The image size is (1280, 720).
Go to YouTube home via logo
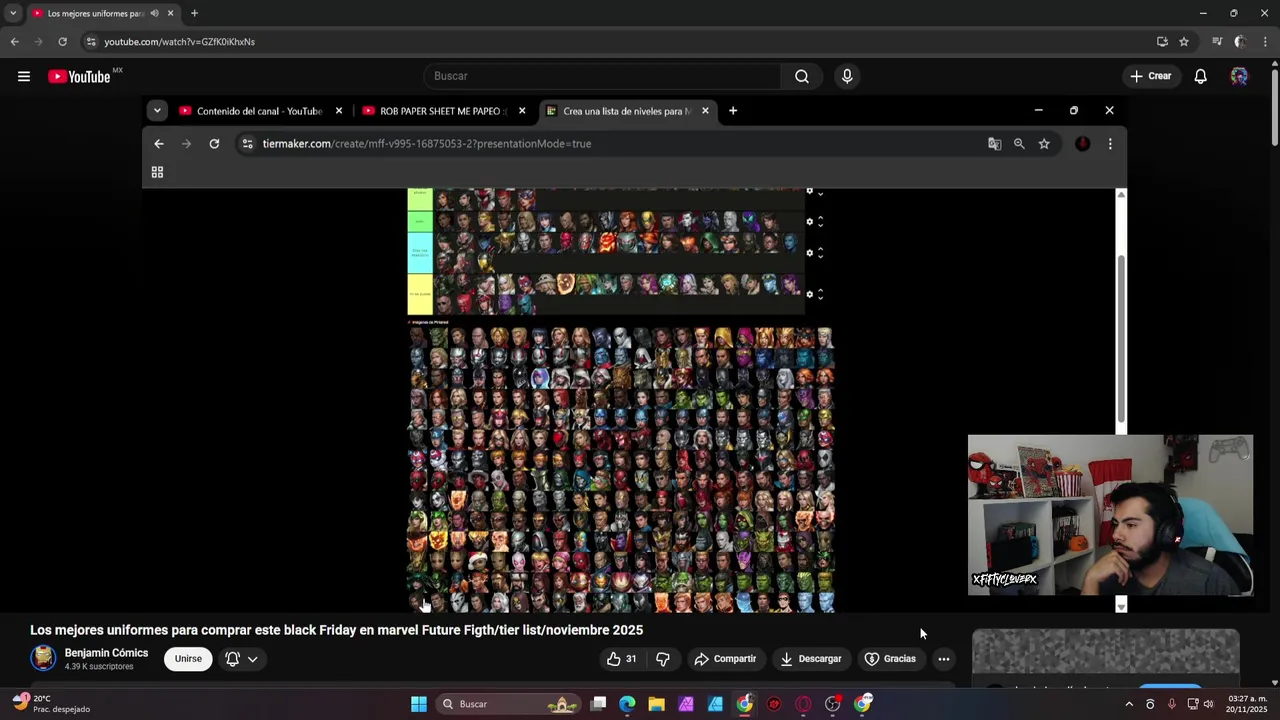(x=79, y=77)
